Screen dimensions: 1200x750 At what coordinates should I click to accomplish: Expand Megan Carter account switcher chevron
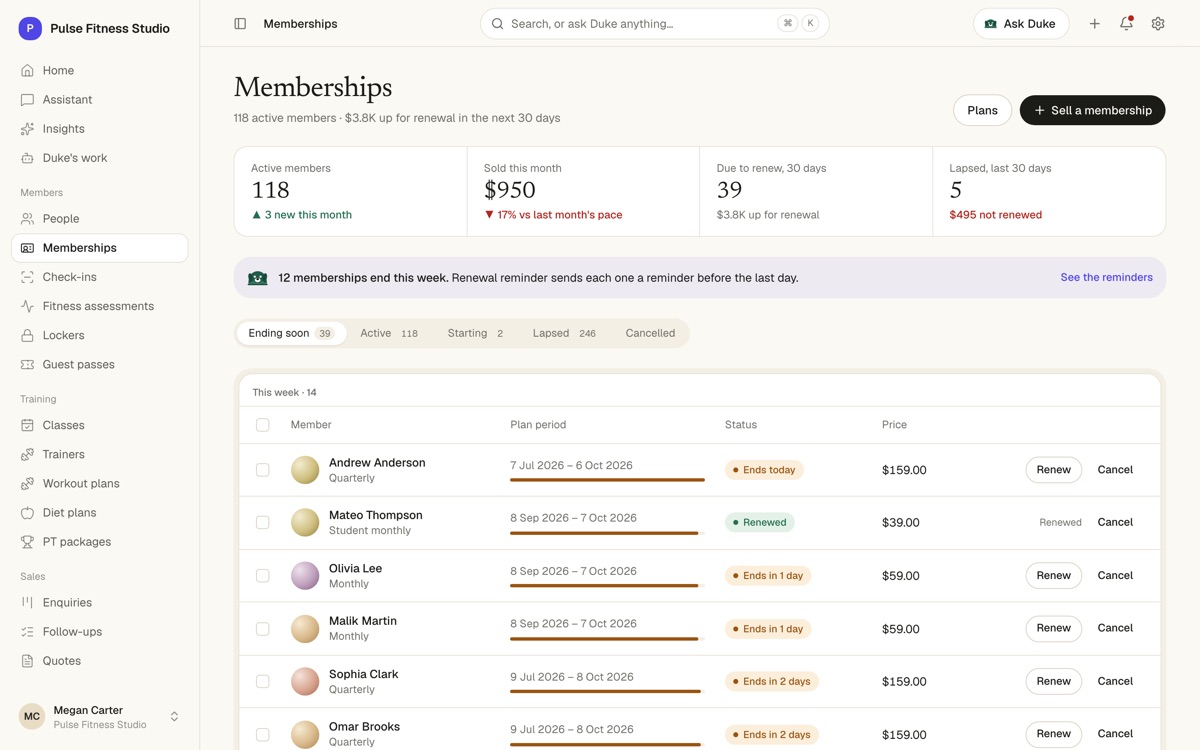pyautogui.click(x=174, y=717)
